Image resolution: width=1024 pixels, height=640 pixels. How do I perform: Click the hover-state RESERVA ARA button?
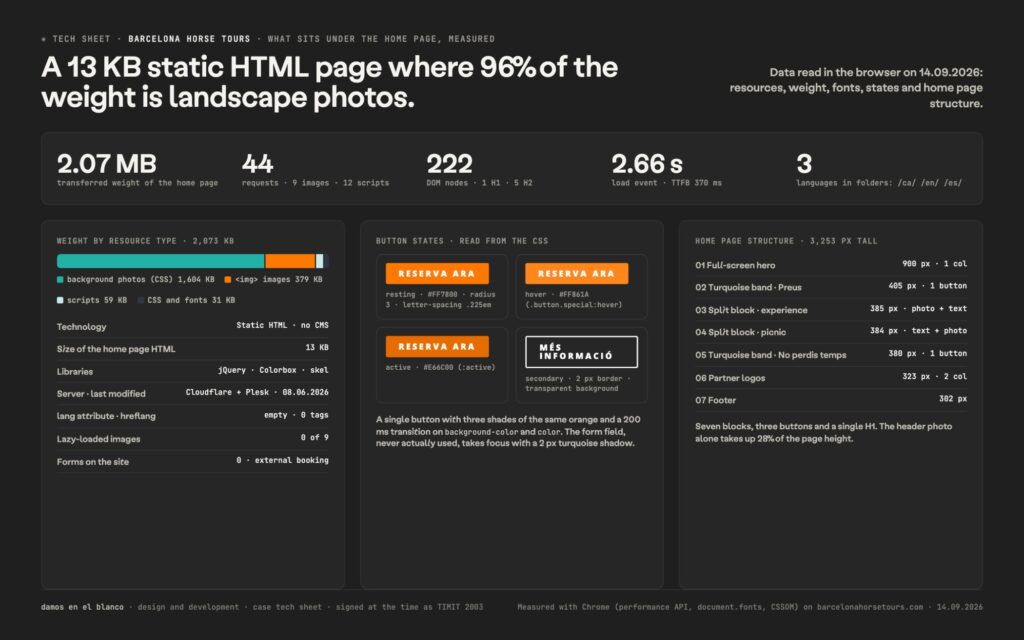point(577,274)
